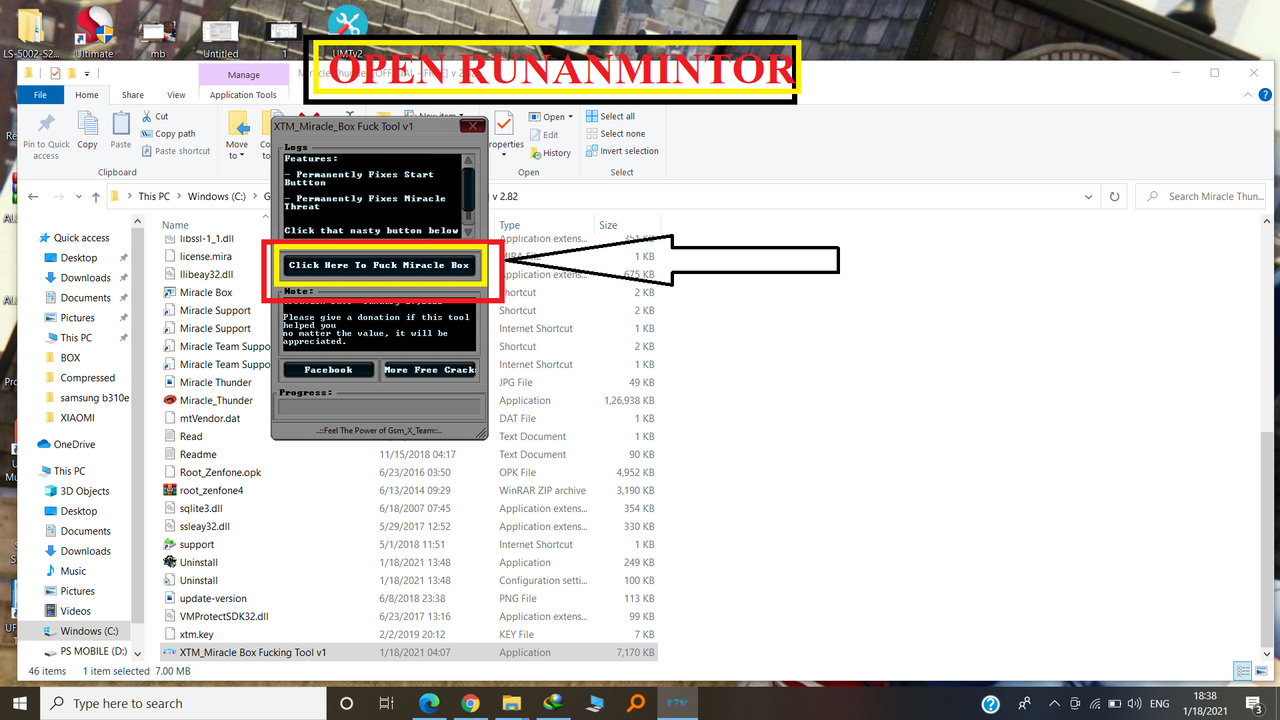Select the Home ribbon tab
The width and height of the screenshot is (1280, 720).
(87, 95)
